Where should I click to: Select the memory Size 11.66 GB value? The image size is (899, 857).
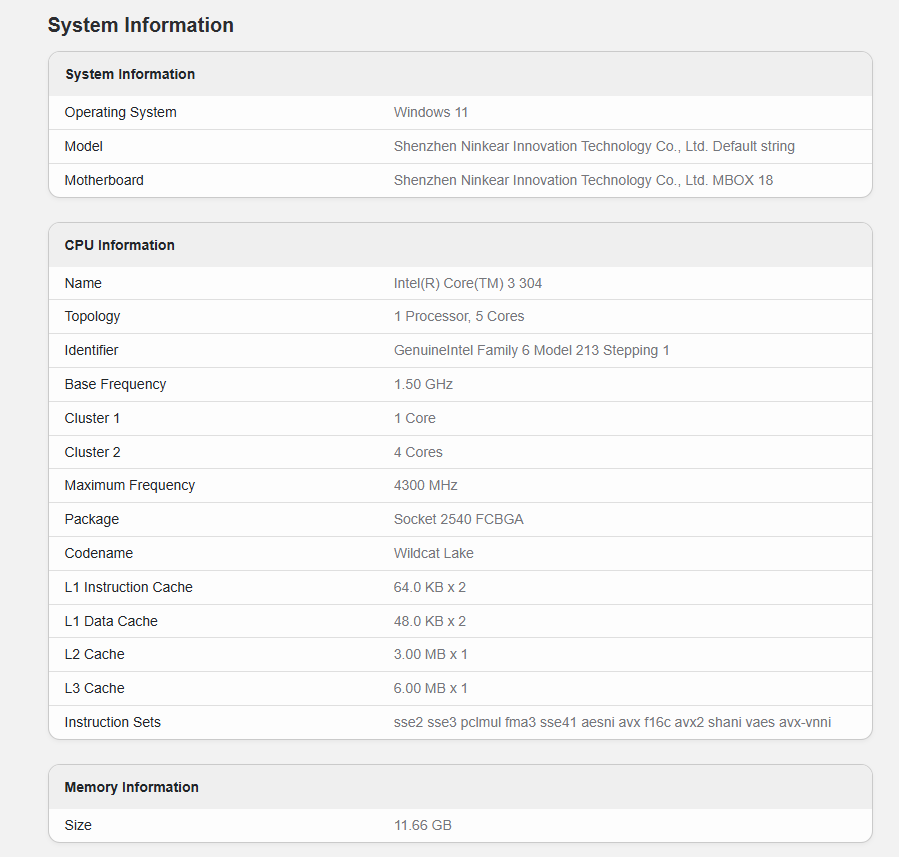[423, 825]
